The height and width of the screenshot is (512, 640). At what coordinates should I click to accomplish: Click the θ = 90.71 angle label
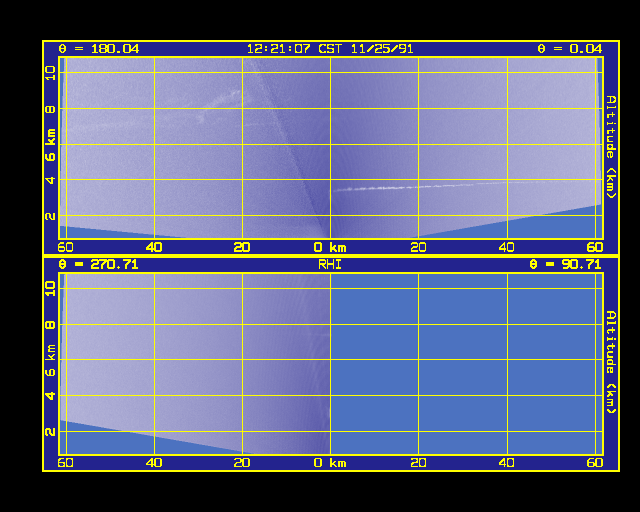(x=565, y=265)
